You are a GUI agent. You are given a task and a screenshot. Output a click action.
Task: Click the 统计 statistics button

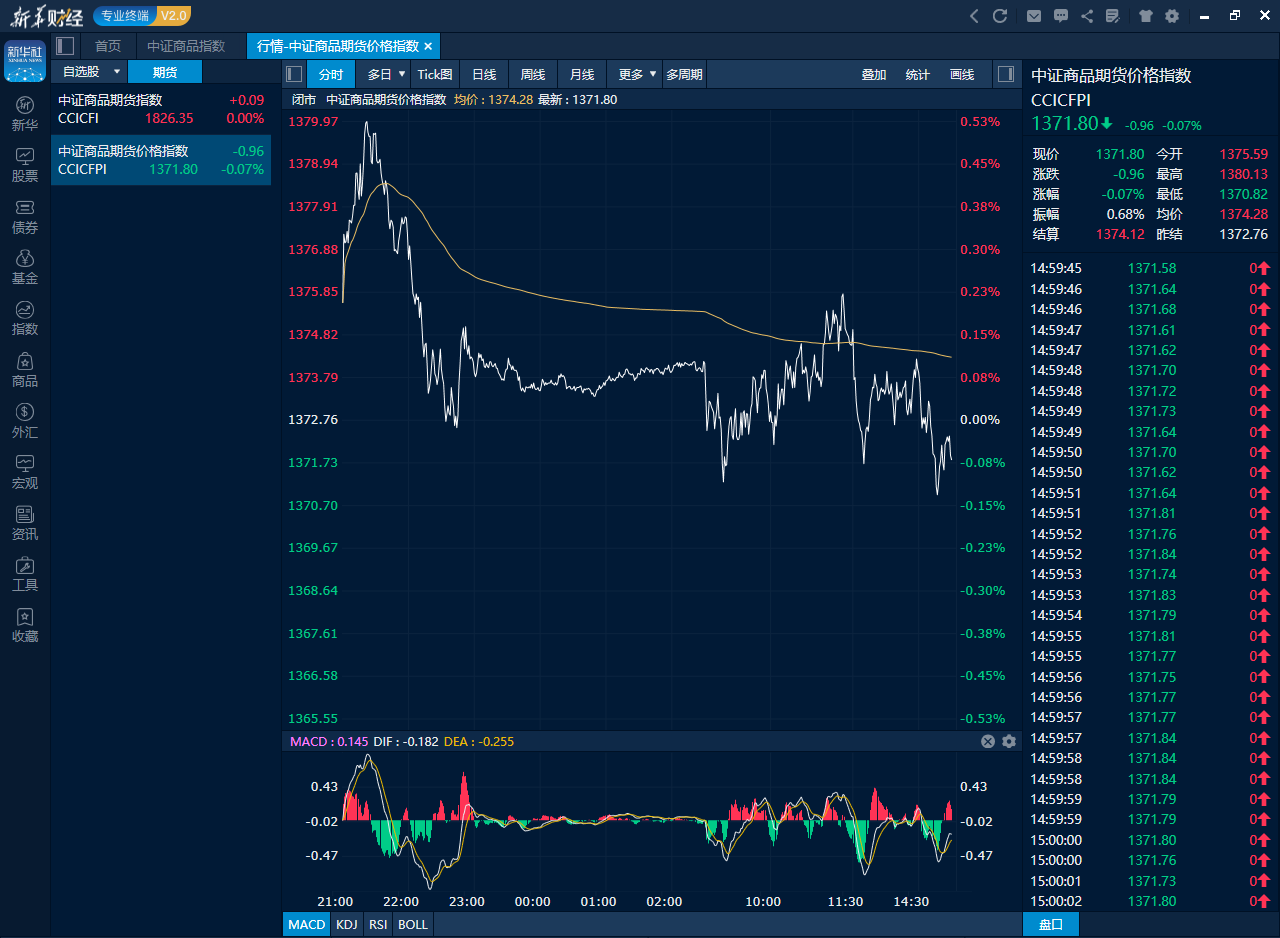pyautogui.click(x=917, y=74)
